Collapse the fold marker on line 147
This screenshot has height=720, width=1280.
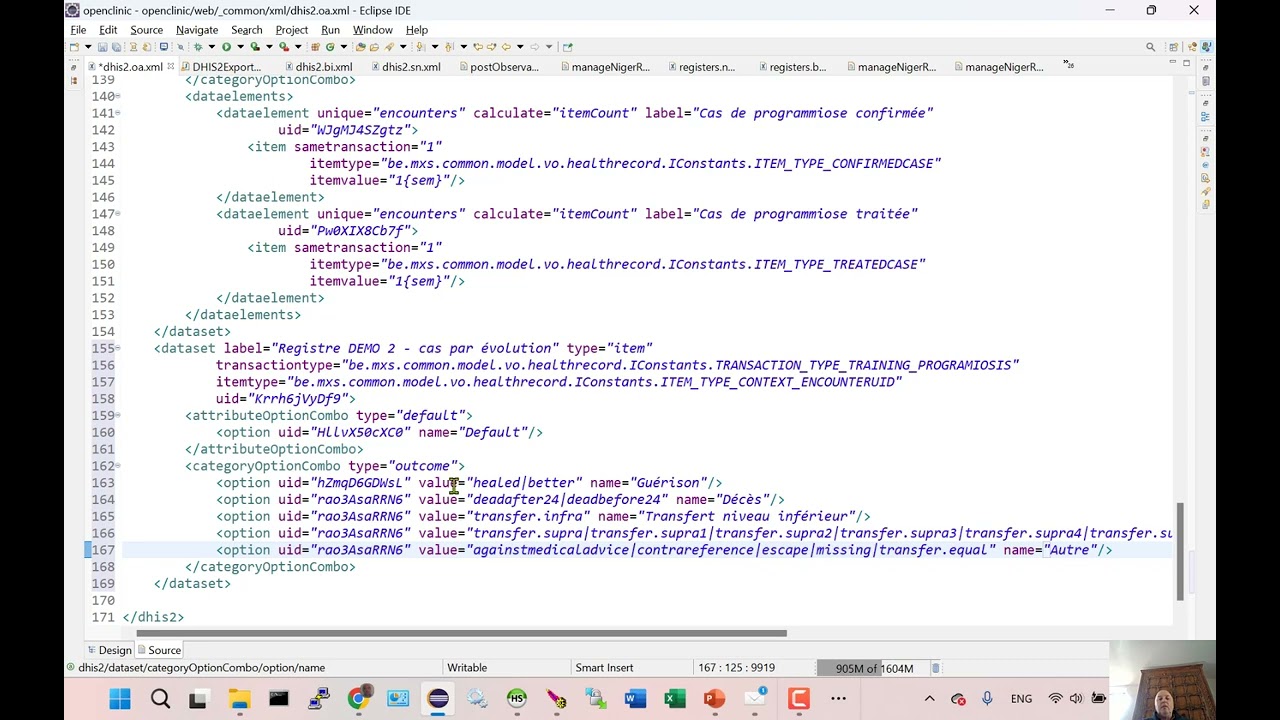tap(118, 214)
